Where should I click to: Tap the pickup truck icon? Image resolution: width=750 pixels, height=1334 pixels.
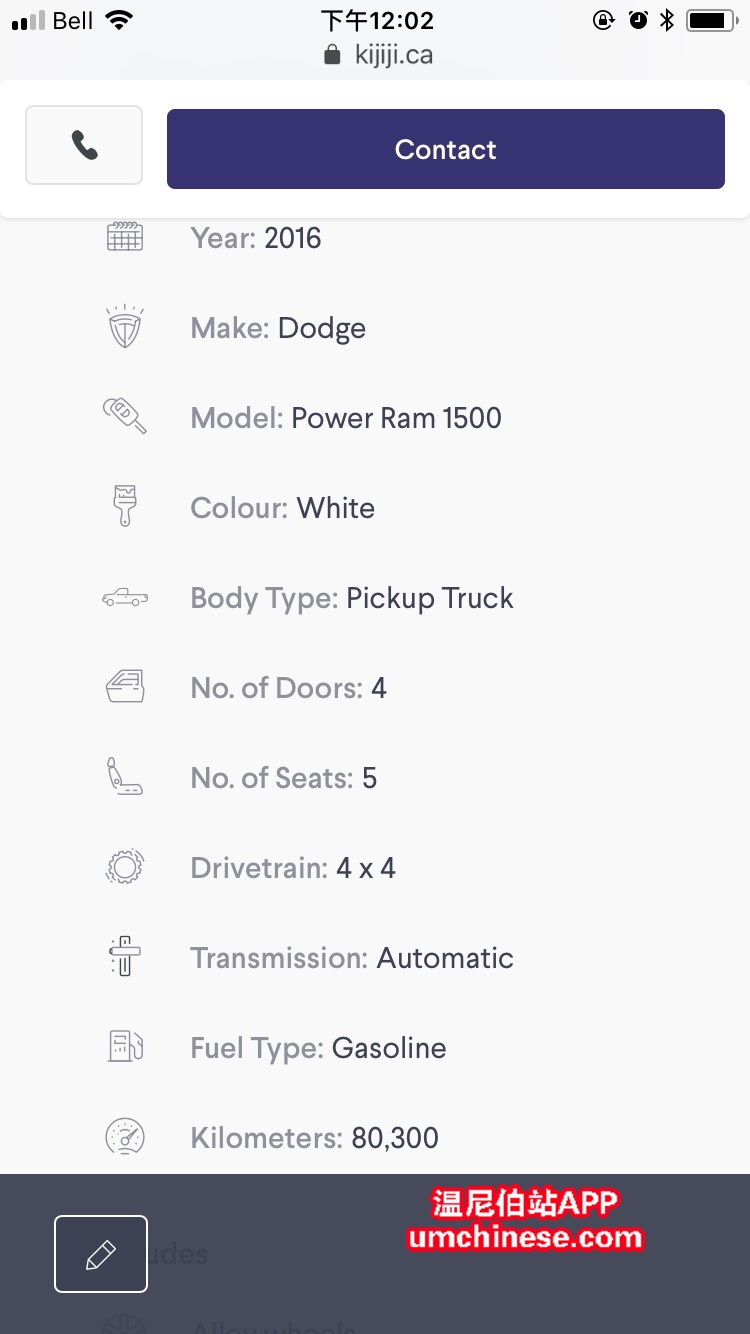tap(125, 598)
